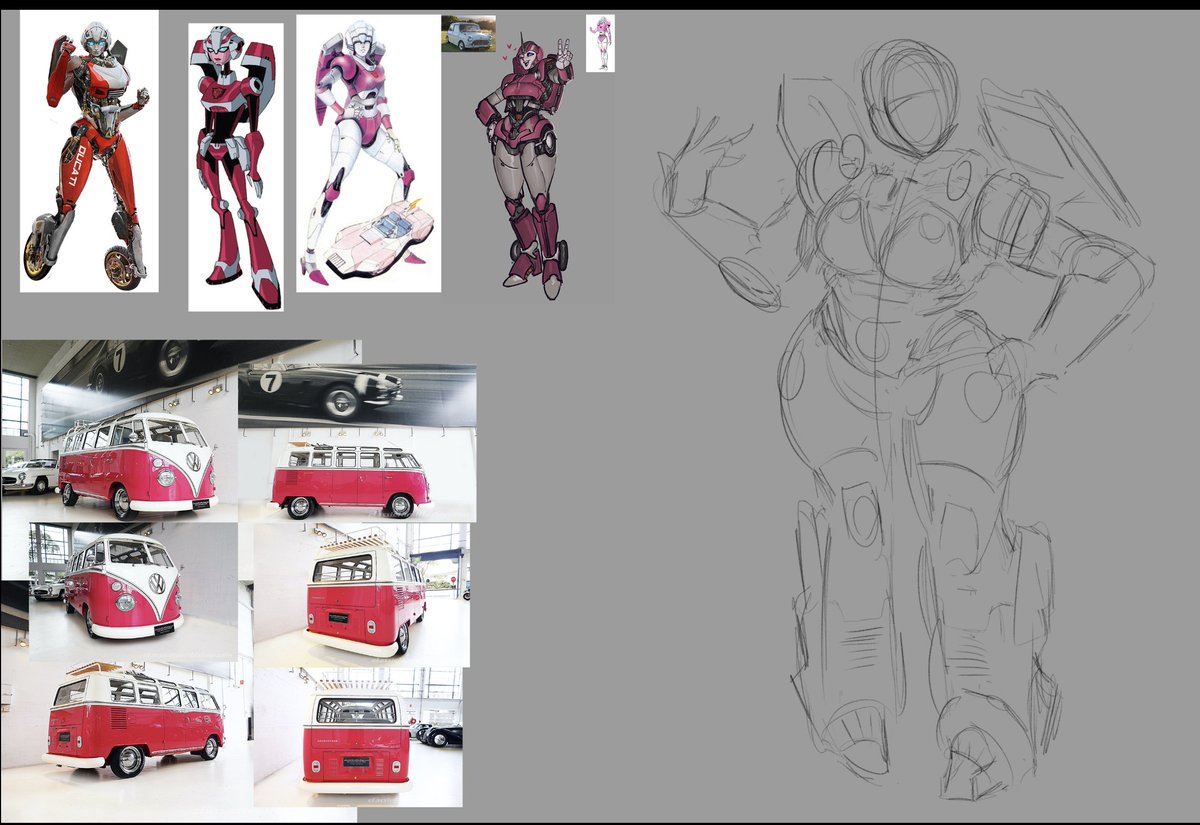This screenshot has height=825, width=1200.
Task: Select the straight-on rear view VW bus photo
Action: [358, 737]
